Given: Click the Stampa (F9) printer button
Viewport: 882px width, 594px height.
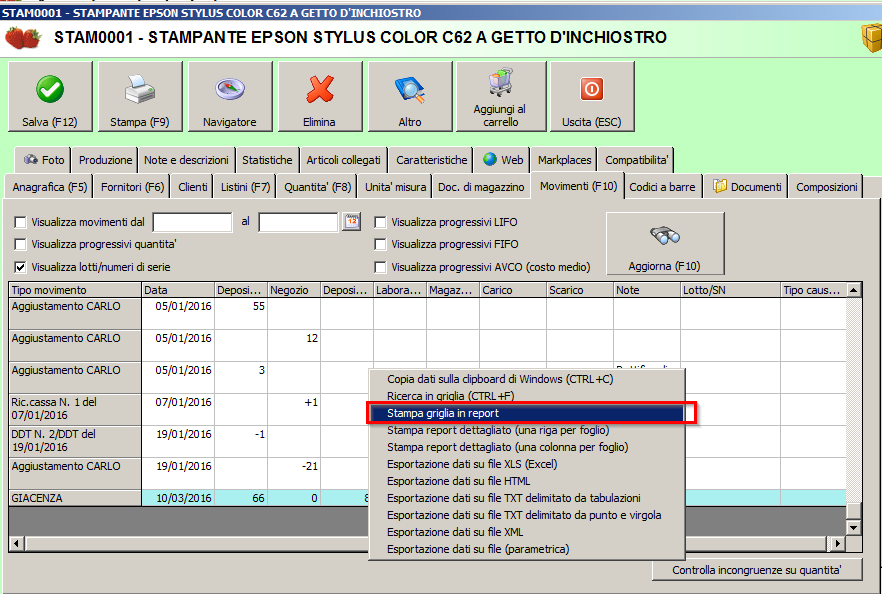Looking at the screenshot, I should click(x=140, y=96).
